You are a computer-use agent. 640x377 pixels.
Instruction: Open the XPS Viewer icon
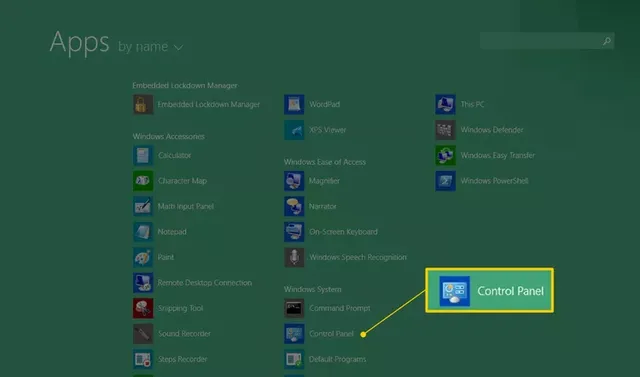click(294, 130)
